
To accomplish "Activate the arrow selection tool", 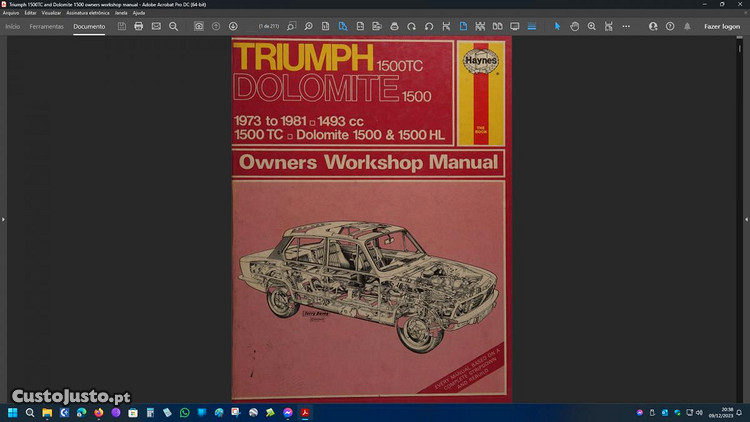I will coord(558,26).
